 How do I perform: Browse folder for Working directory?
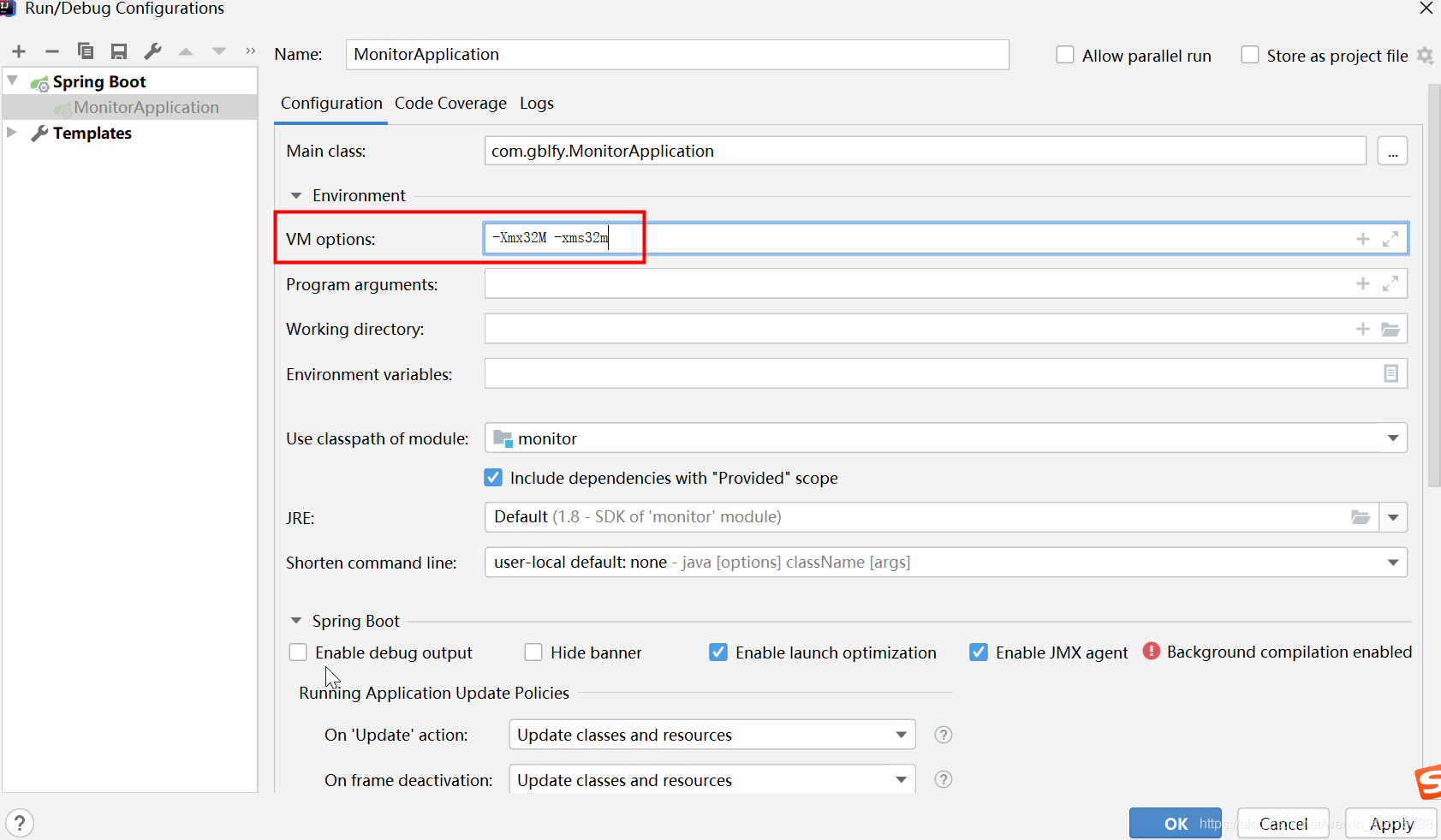click(1390, 329)
